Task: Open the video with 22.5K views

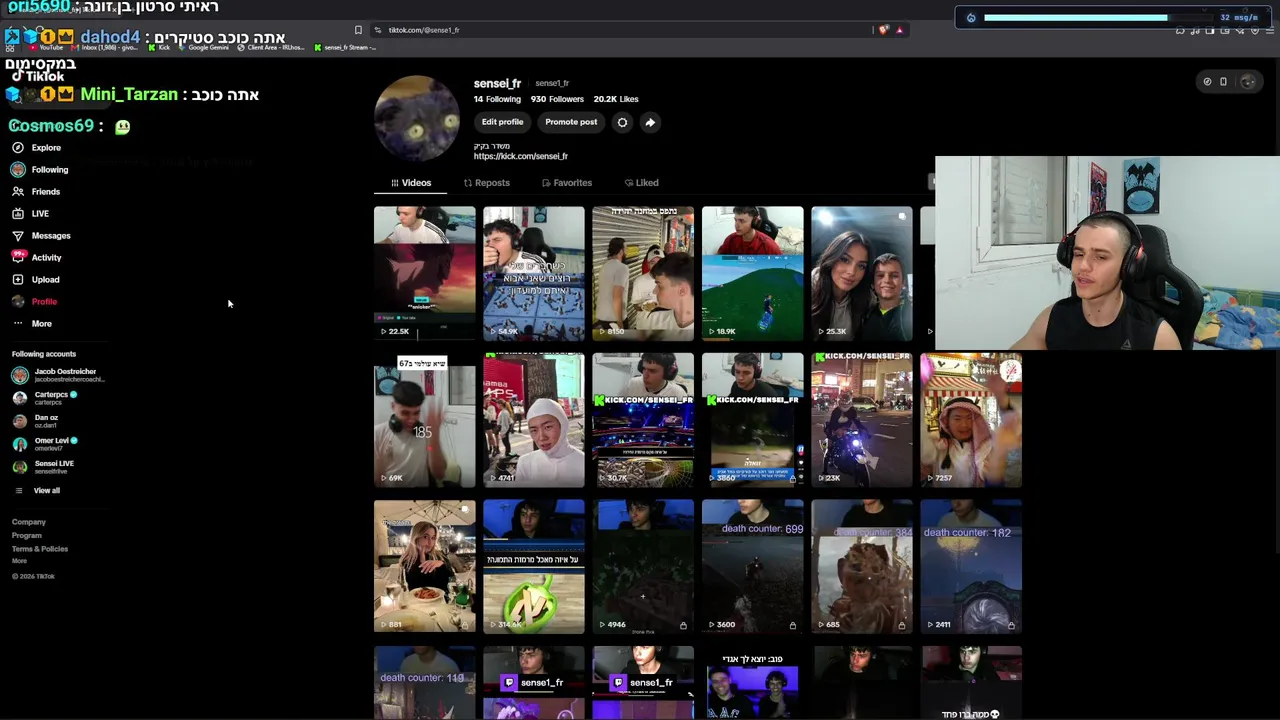Action: [425, 274]
